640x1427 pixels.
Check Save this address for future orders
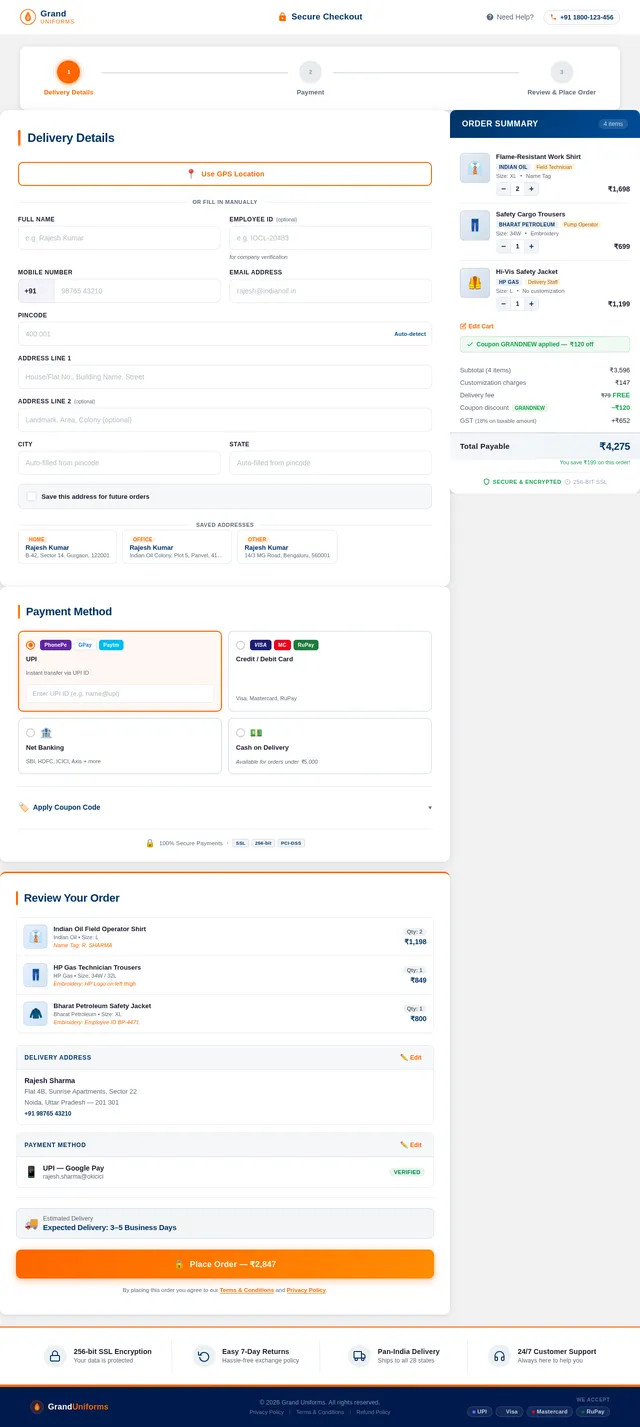point(32,496)
